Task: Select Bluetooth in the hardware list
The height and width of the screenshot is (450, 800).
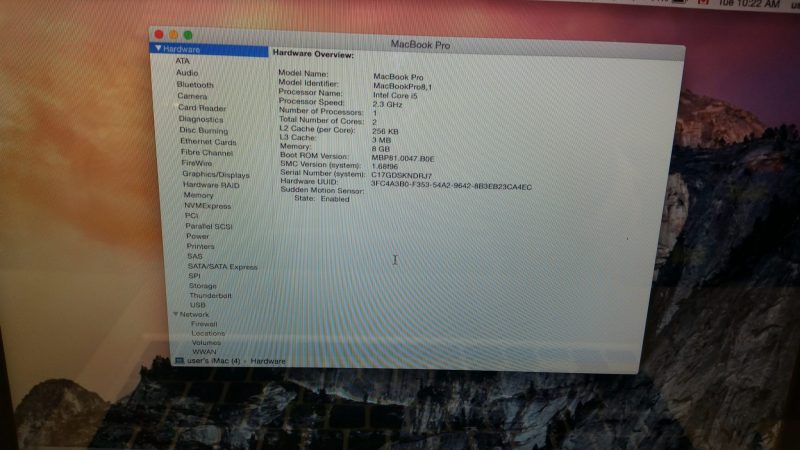Action: (x=195, y=85)
